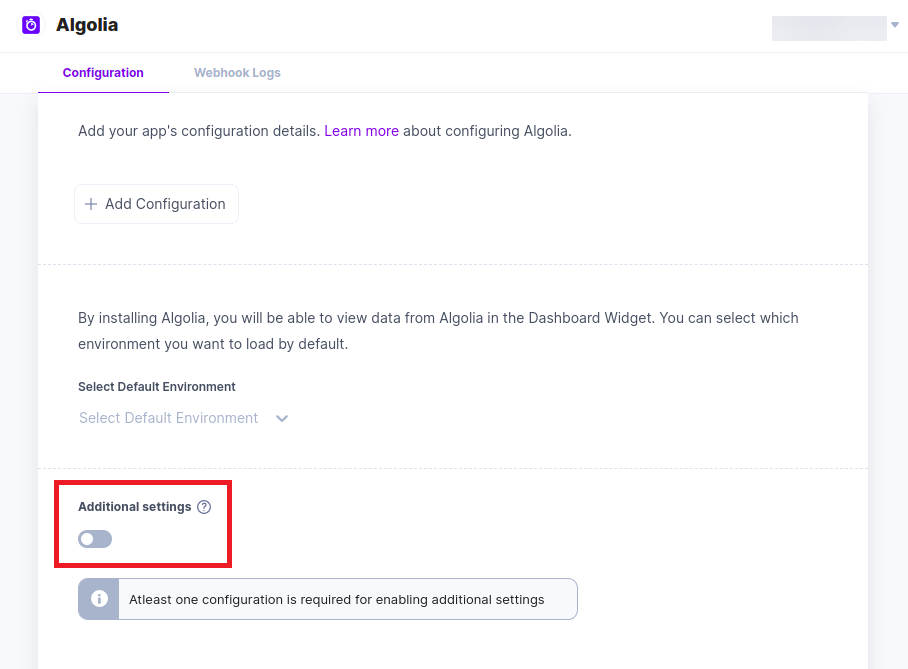Click the Add Configuration button

(x=156, y=204)
